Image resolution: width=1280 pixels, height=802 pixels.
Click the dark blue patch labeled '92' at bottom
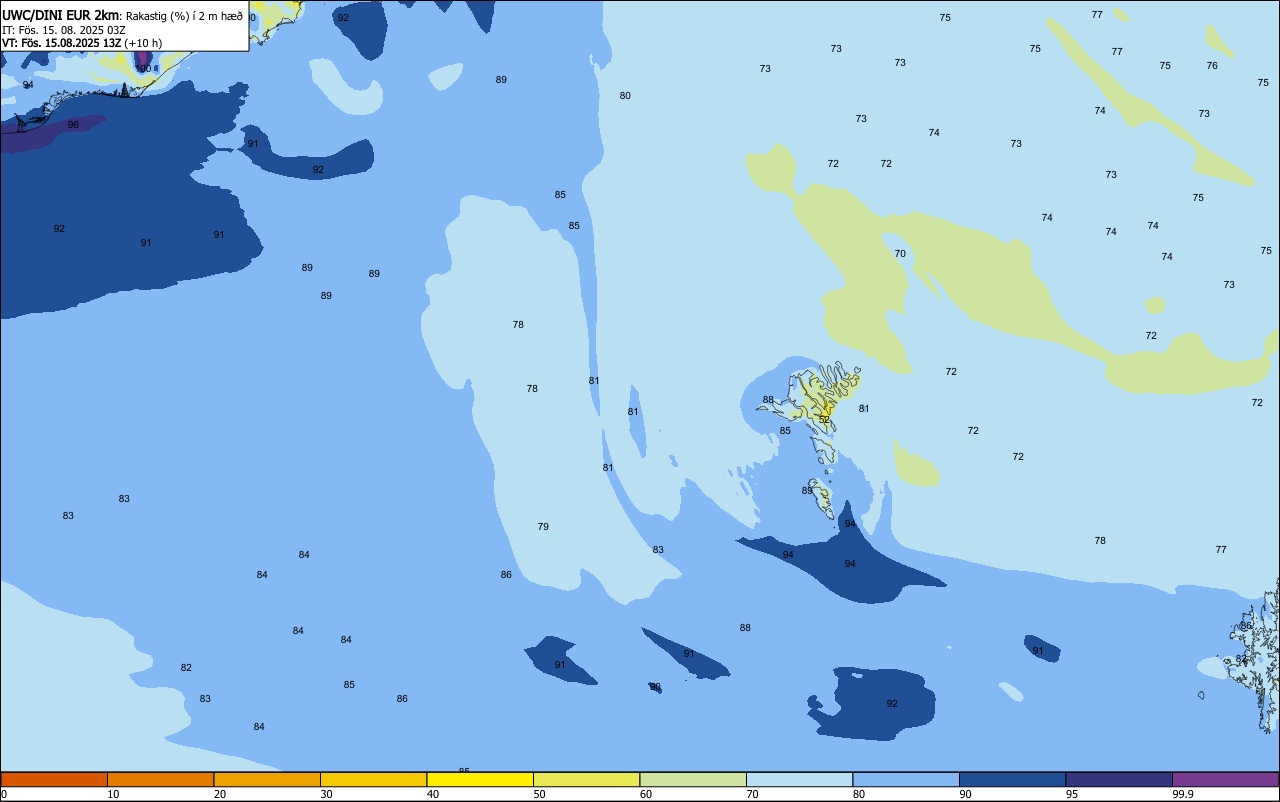click(x=872, y=704)
